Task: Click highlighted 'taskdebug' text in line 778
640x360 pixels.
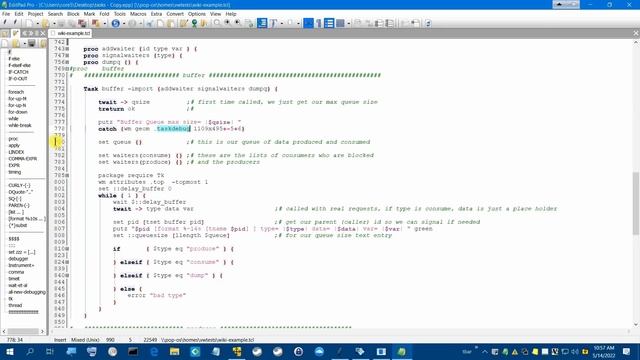Action: pyautogui.click(x=173, y=129)
